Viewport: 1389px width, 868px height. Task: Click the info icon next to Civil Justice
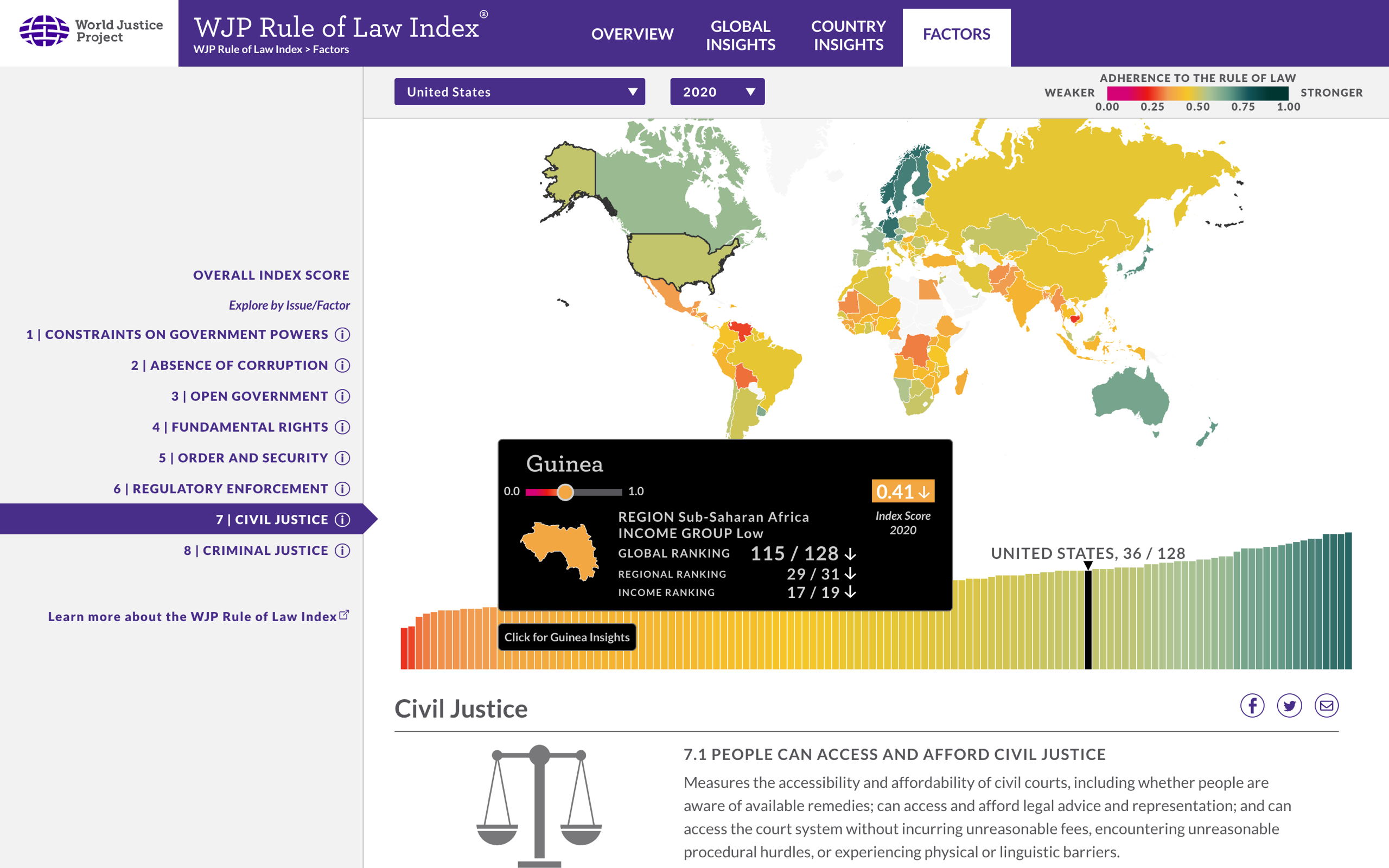click(x=343, y=520)
